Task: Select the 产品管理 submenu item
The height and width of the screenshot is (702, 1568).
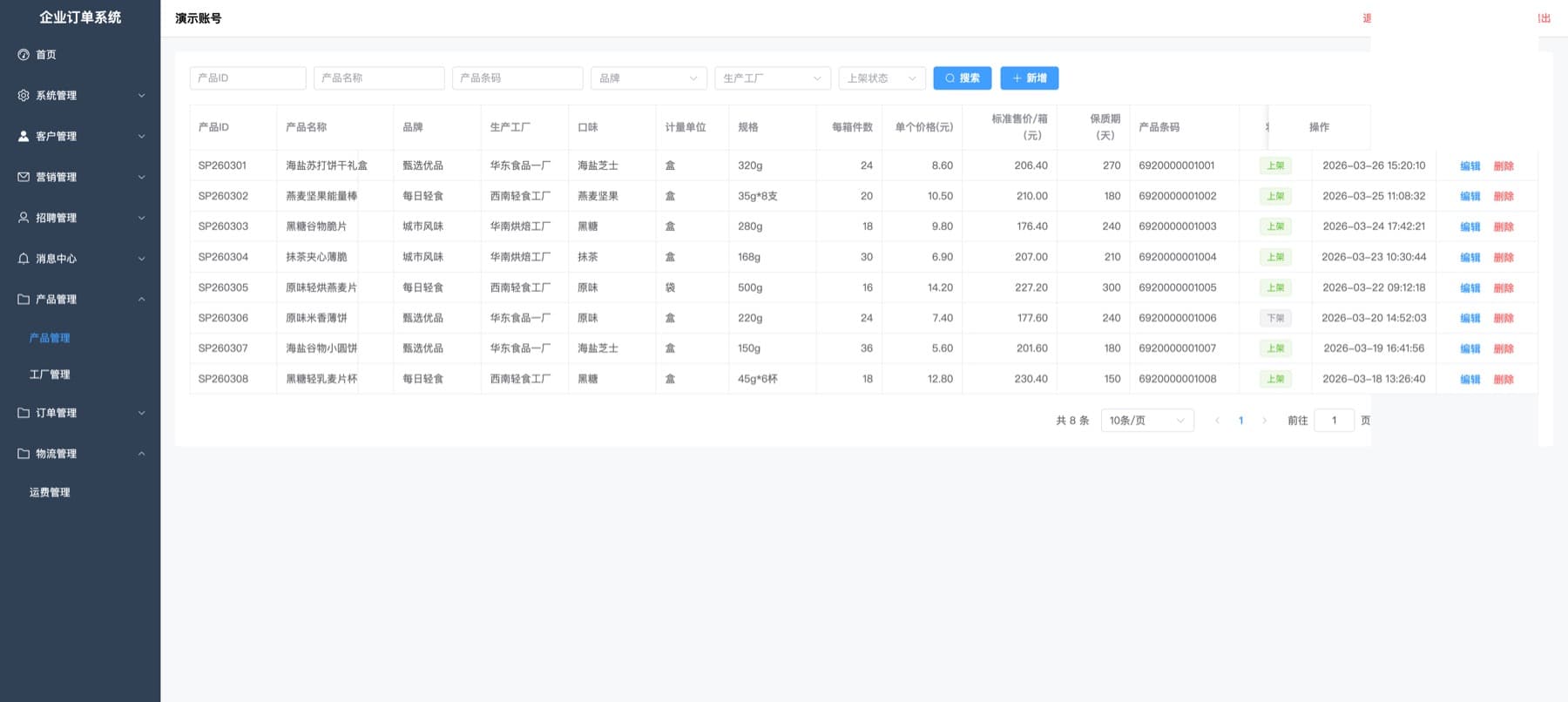Action: tap(50, 338)
